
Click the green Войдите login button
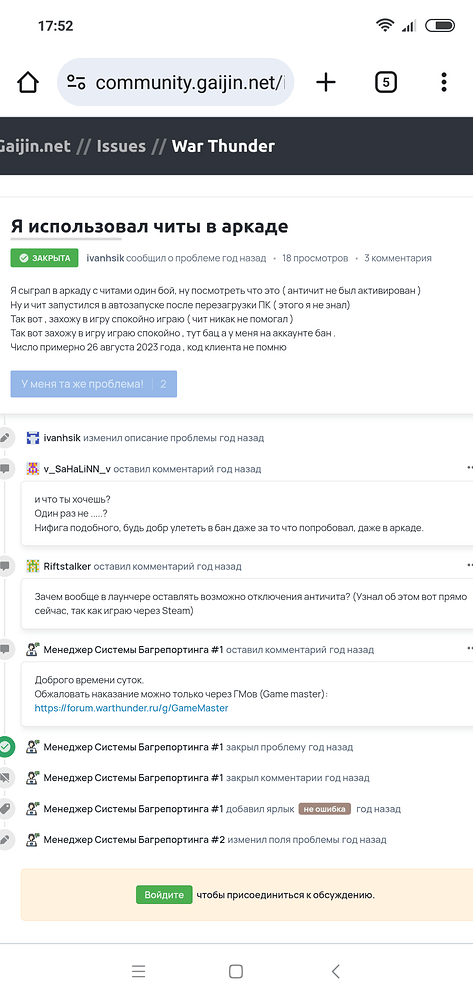164,895
